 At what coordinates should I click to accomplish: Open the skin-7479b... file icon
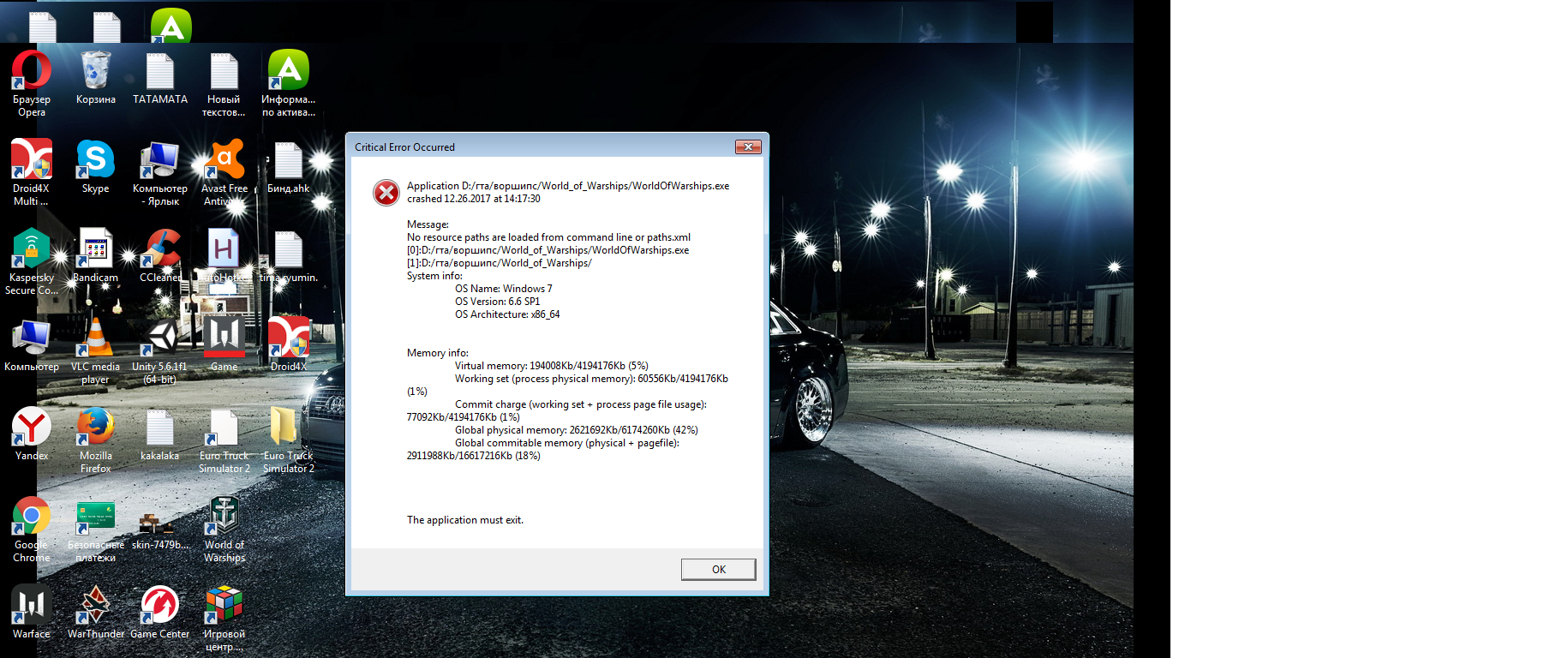(x=155, y=523)
